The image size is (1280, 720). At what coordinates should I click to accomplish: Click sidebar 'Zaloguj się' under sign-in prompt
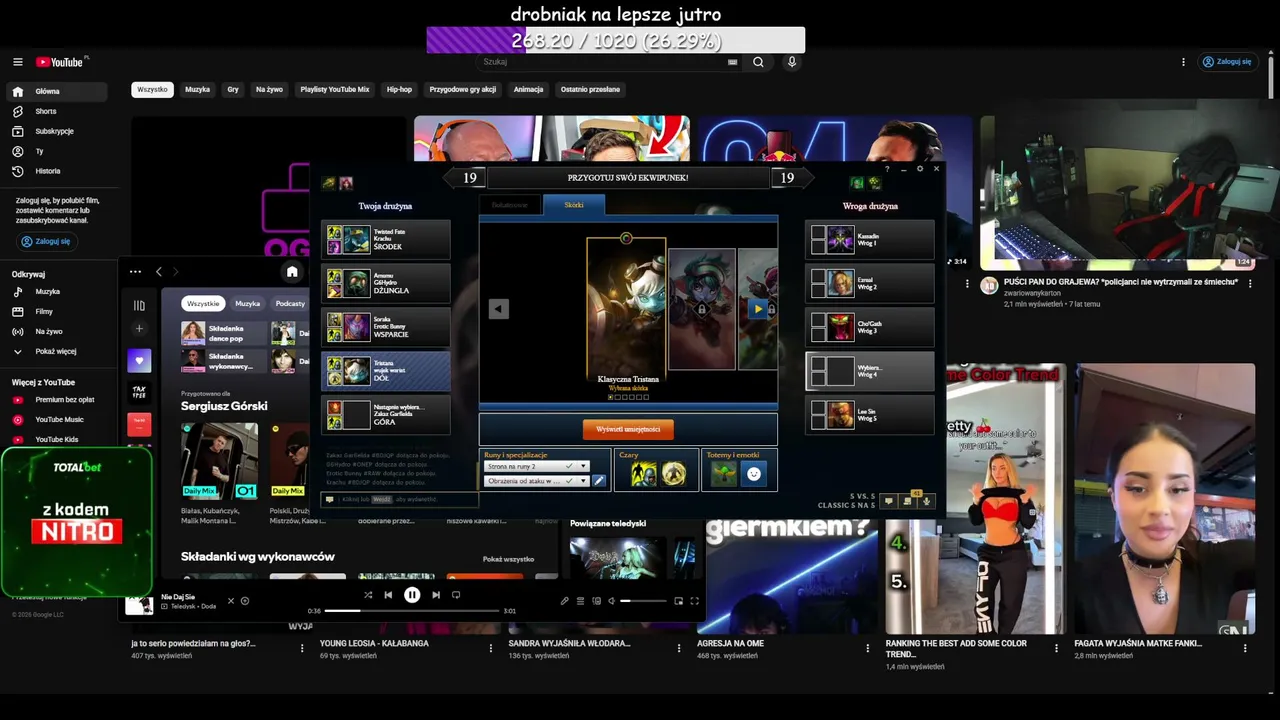click(x=46, y=241)
